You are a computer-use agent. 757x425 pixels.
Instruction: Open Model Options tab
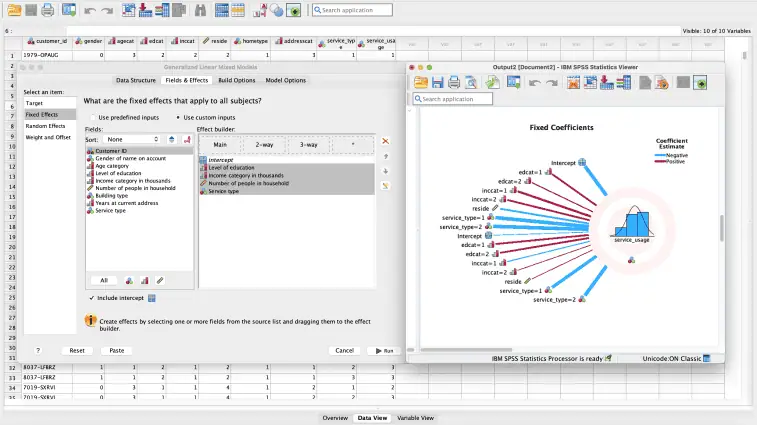coord(286,80)
